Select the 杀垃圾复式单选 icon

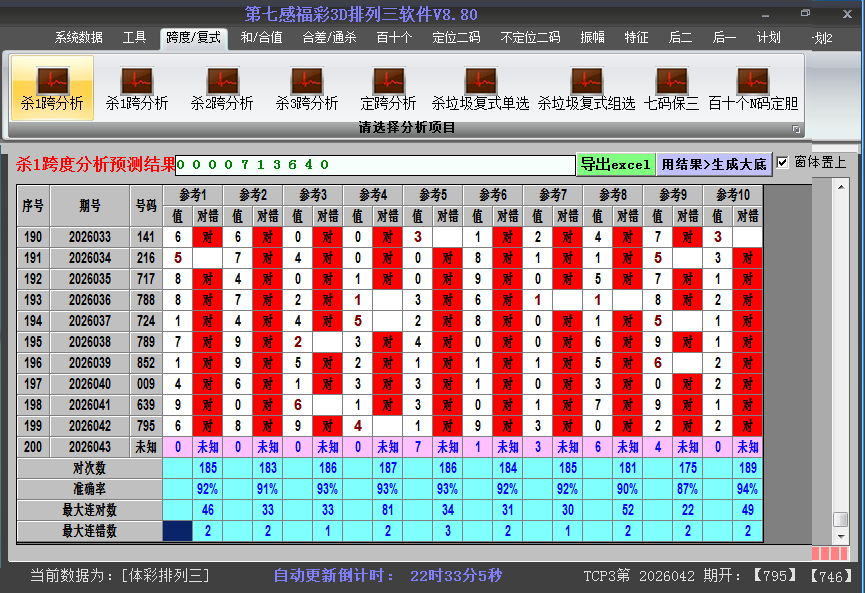[480, 87]
